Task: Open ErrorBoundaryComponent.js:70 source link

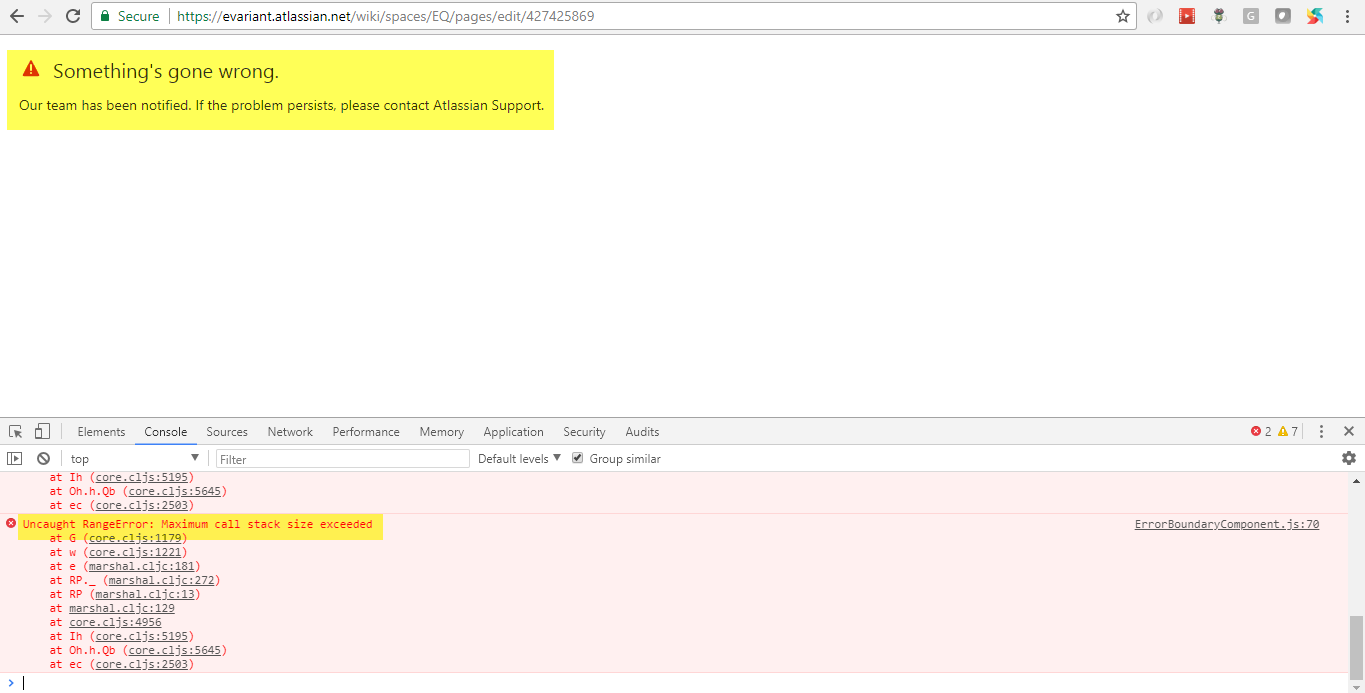Action: (1227, 524)
